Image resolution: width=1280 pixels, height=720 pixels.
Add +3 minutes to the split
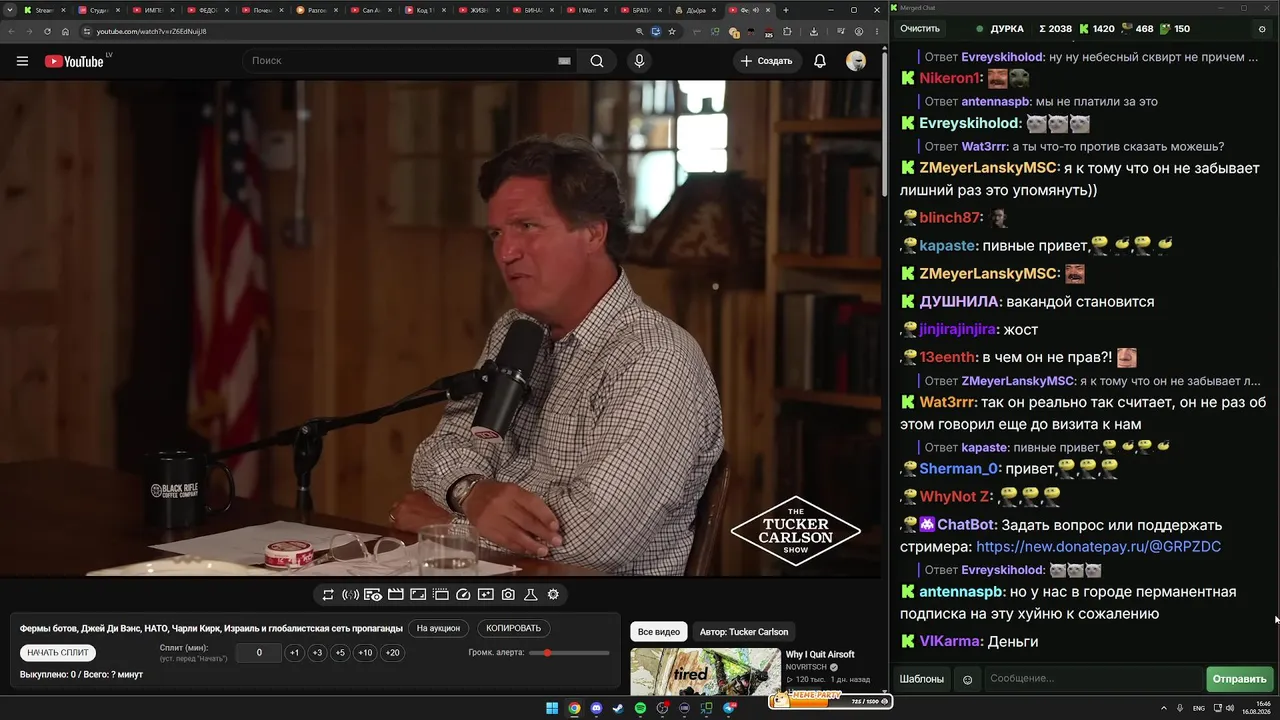click(x=317, y=653)
